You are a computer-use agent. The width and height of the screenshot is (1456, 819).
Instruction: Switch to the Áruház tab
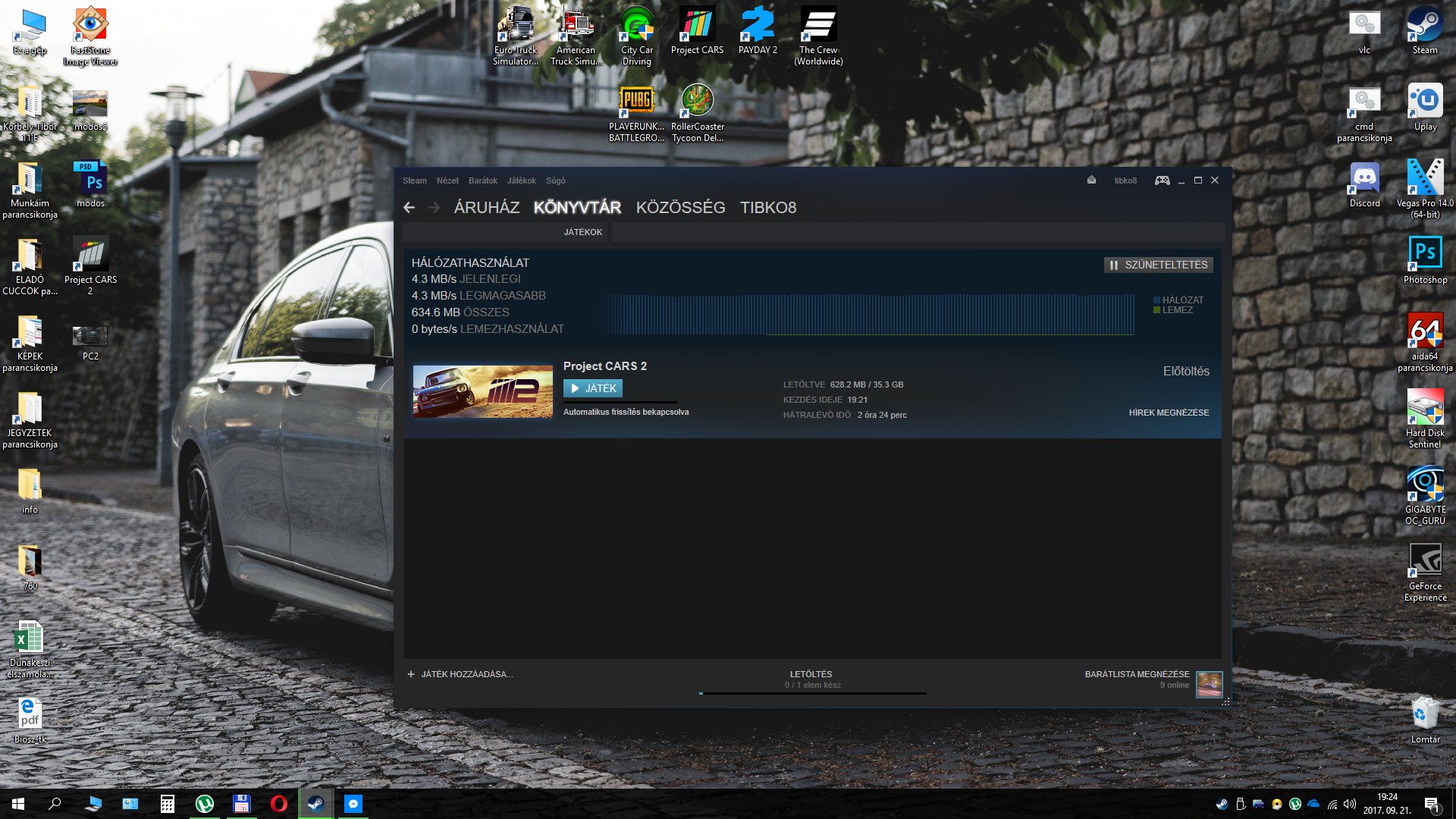click(x=486, y=208)
